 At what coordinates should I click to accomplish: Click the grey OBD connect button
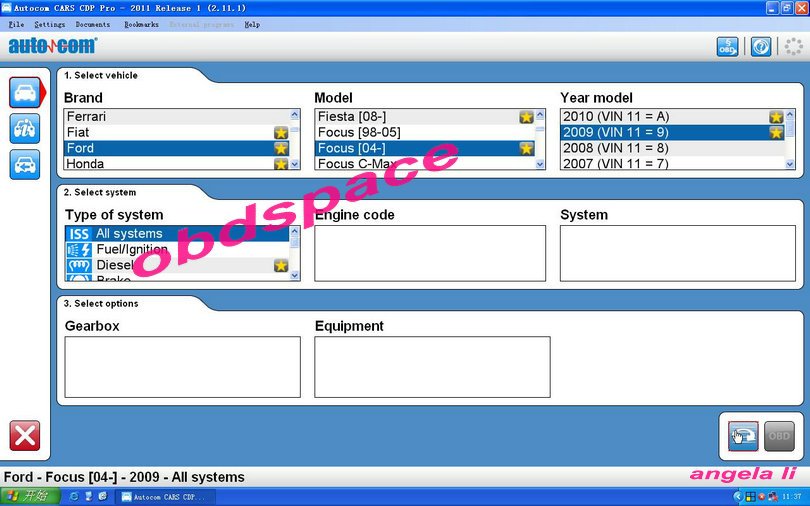coord(779,436)
